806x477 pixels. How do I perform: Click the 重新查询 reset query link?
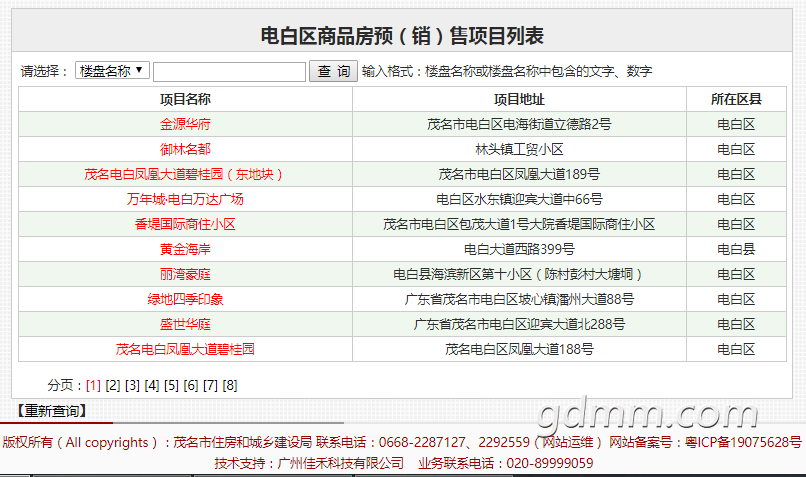[x=52, y=411]
